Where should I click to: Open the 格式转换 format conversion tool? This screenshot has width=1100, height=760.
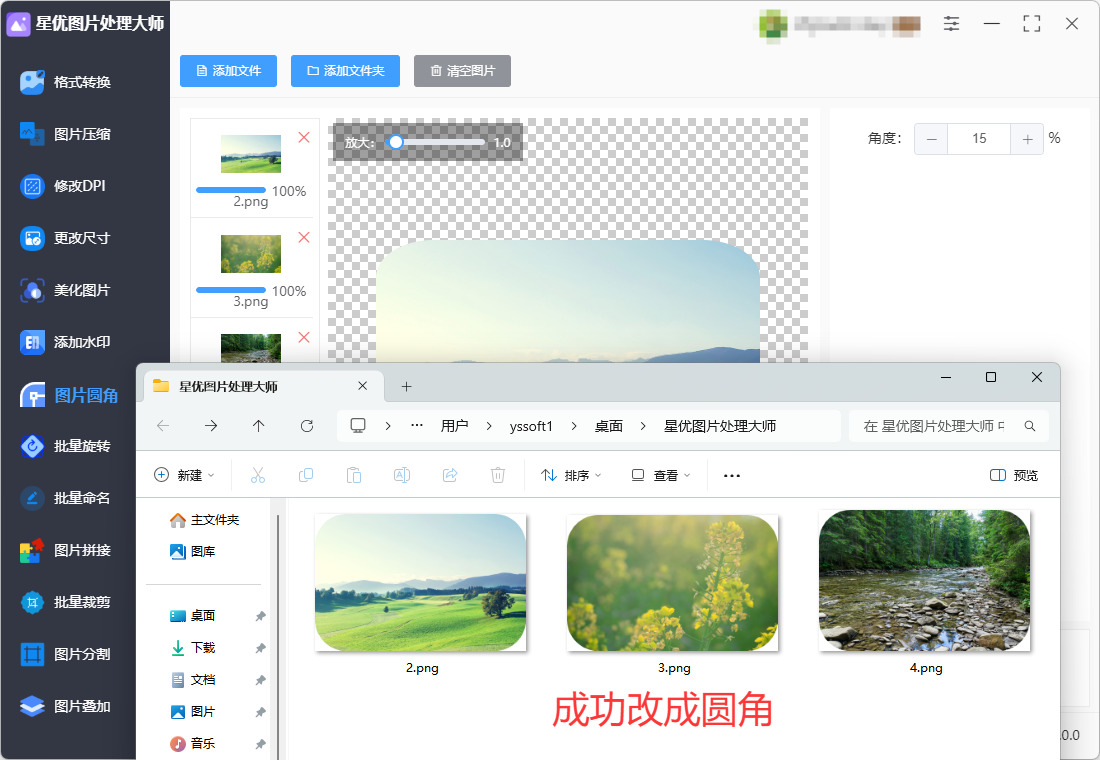66,82
